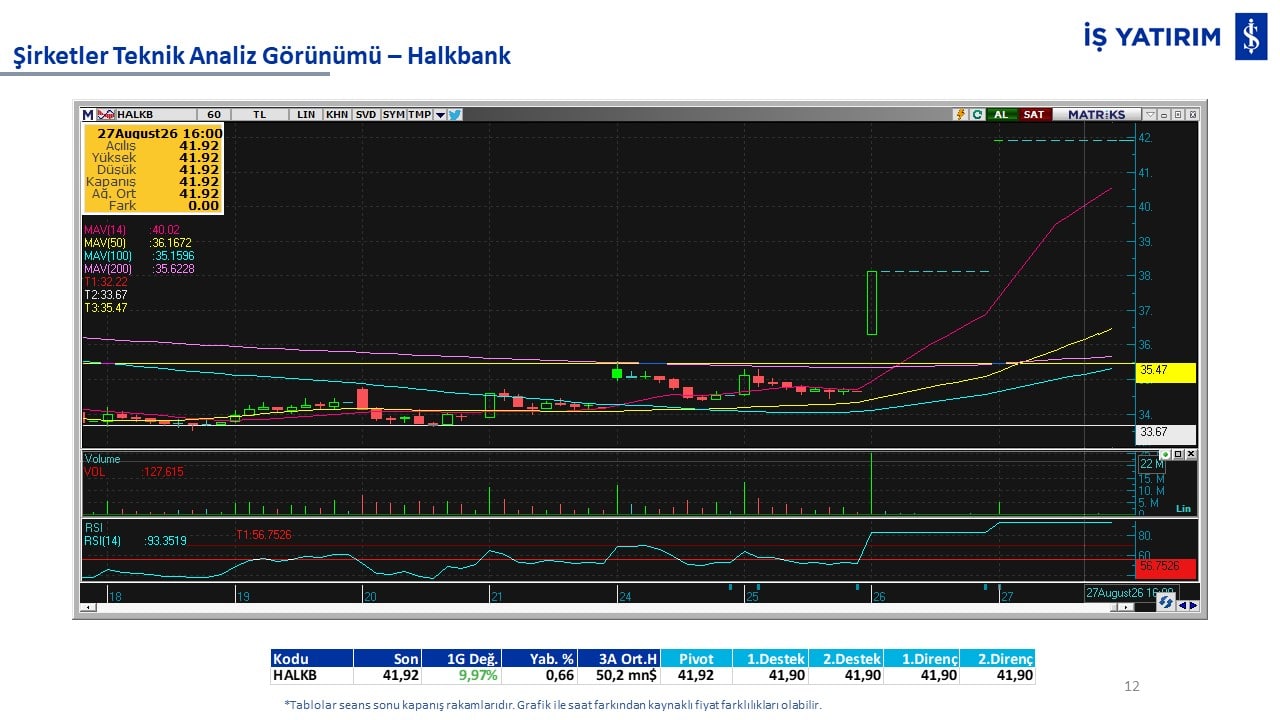This screenshot has height=720, width=1280.
Task: Click the Kodu table column header
Action: [x=312, y=659]
